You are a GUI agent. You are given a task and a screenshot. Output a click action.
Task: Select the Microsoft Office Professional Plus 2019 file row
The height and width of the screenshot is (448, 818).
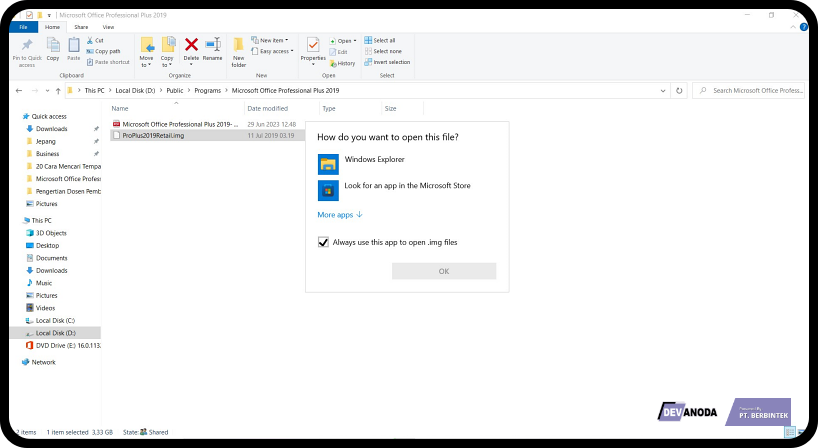[207, 124]
